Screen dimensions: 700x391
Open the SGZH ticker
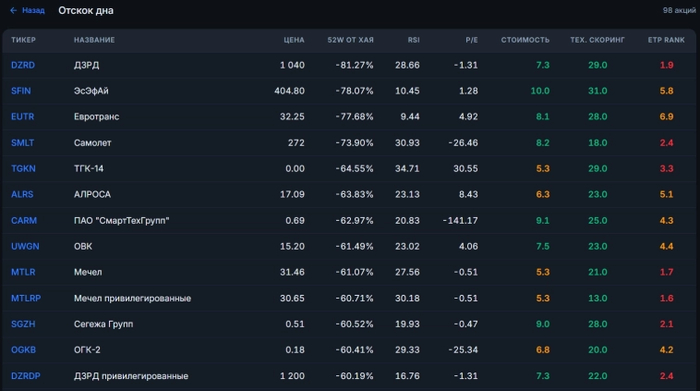[23, 324]
